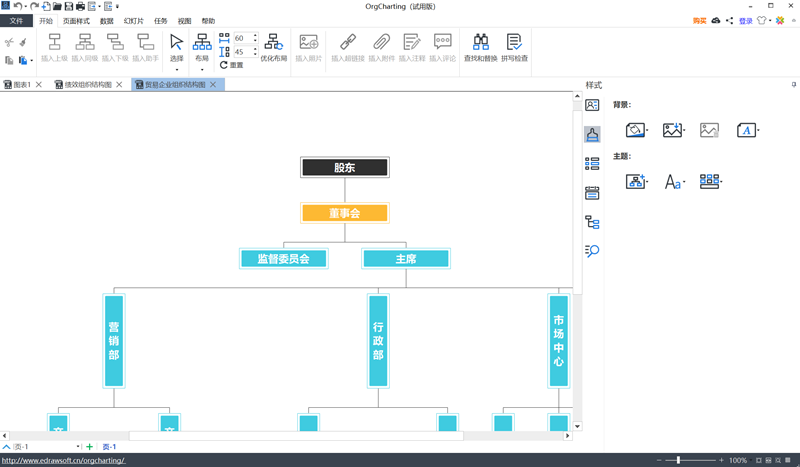Image resolution: width=800 pixels, height=467 pixels.
Task: Switch to the 页面样式 ribbon tab
Action: coord(76,21)
